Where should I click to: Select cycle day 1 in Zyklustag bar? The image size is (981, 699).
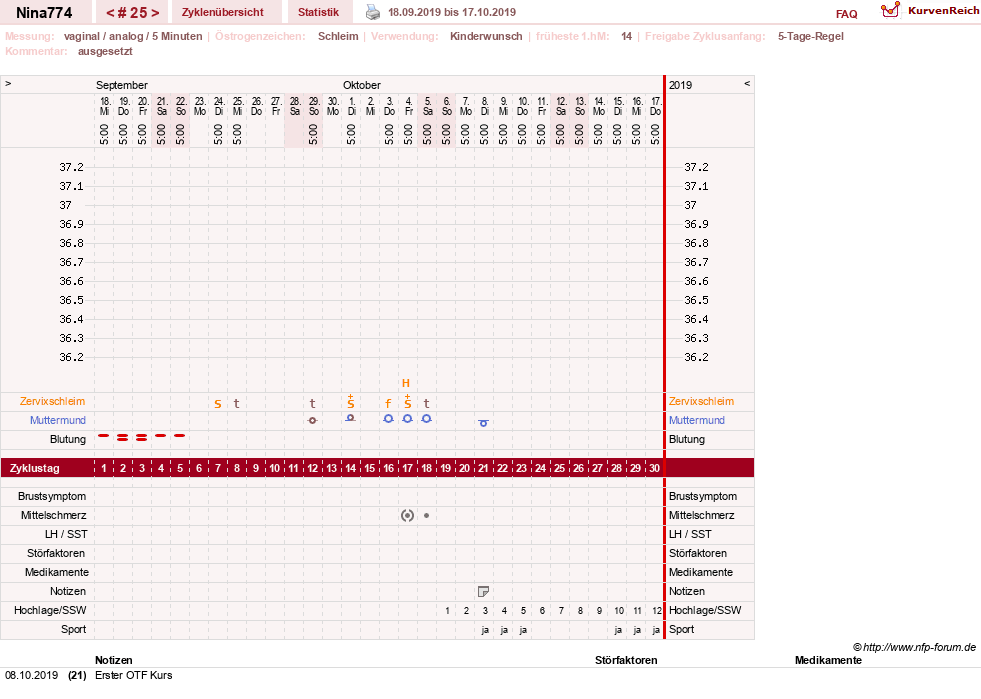pos(104,468)
